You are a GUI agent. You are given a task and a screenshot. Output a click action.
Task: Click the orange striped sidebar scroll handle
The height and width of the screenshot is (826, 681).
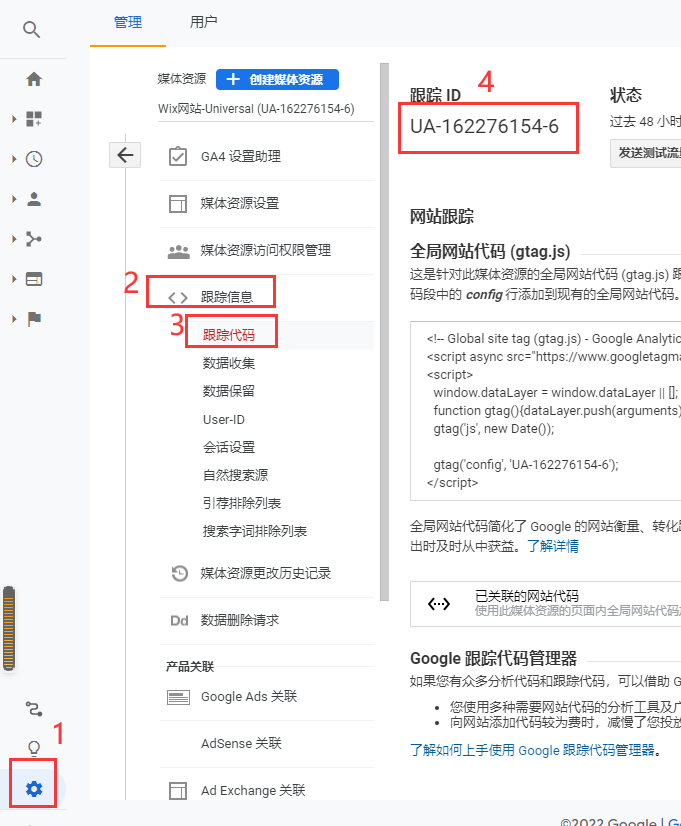click(x=9, y=628)
